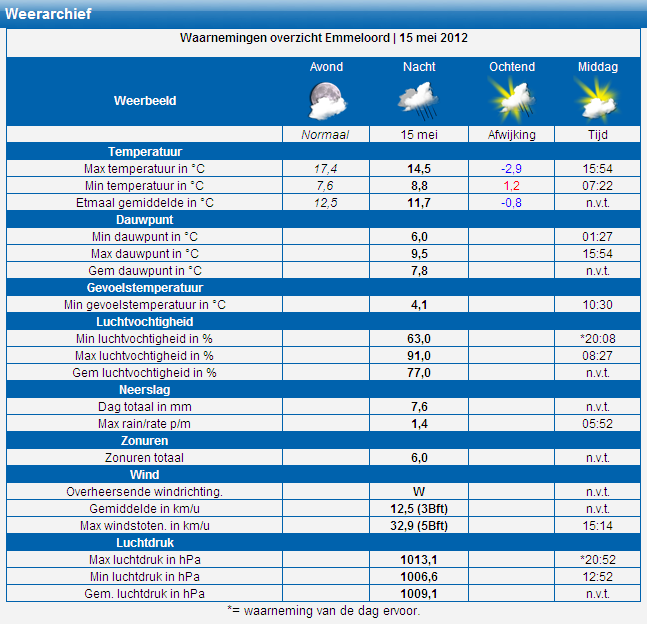The image size is (647, 624).
Task: Click the min wind chill value 4,1
Action: (419, 305)
